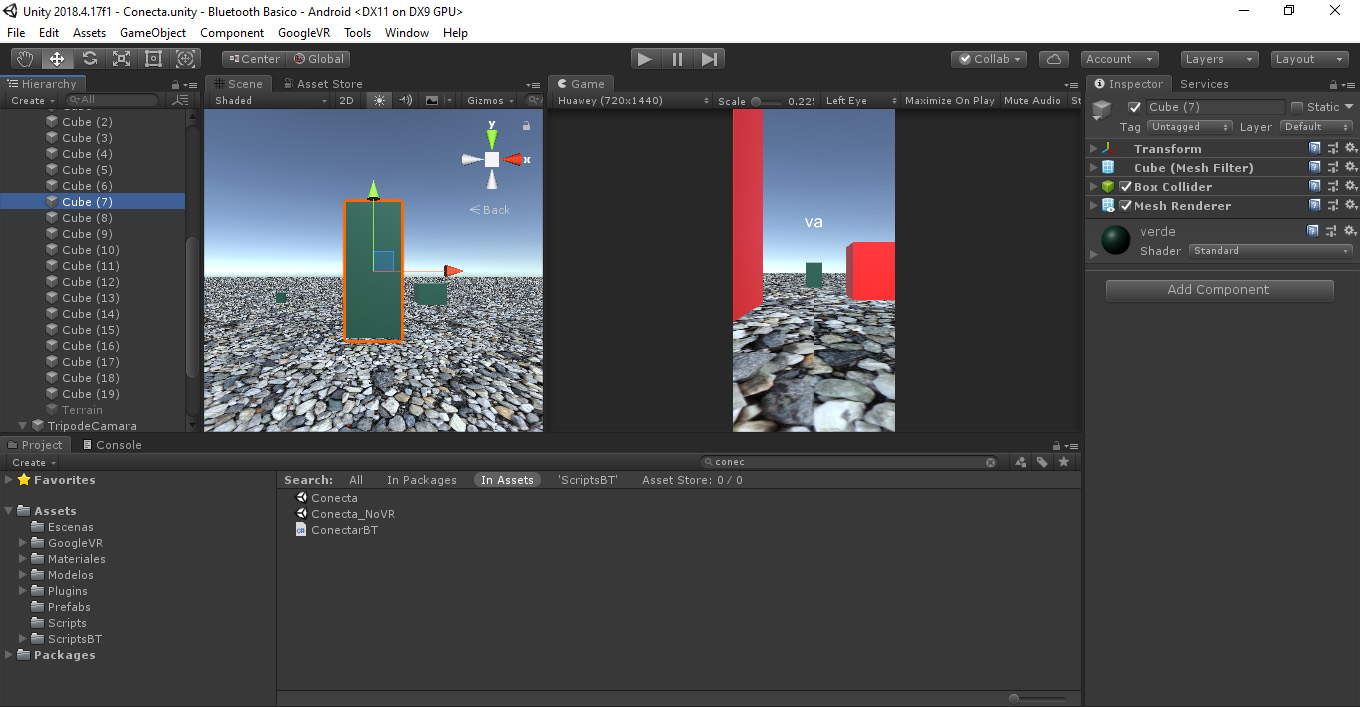Screen dimensions: 1360x707
Task: Click the Step frame button
Action: click(709, 59)
